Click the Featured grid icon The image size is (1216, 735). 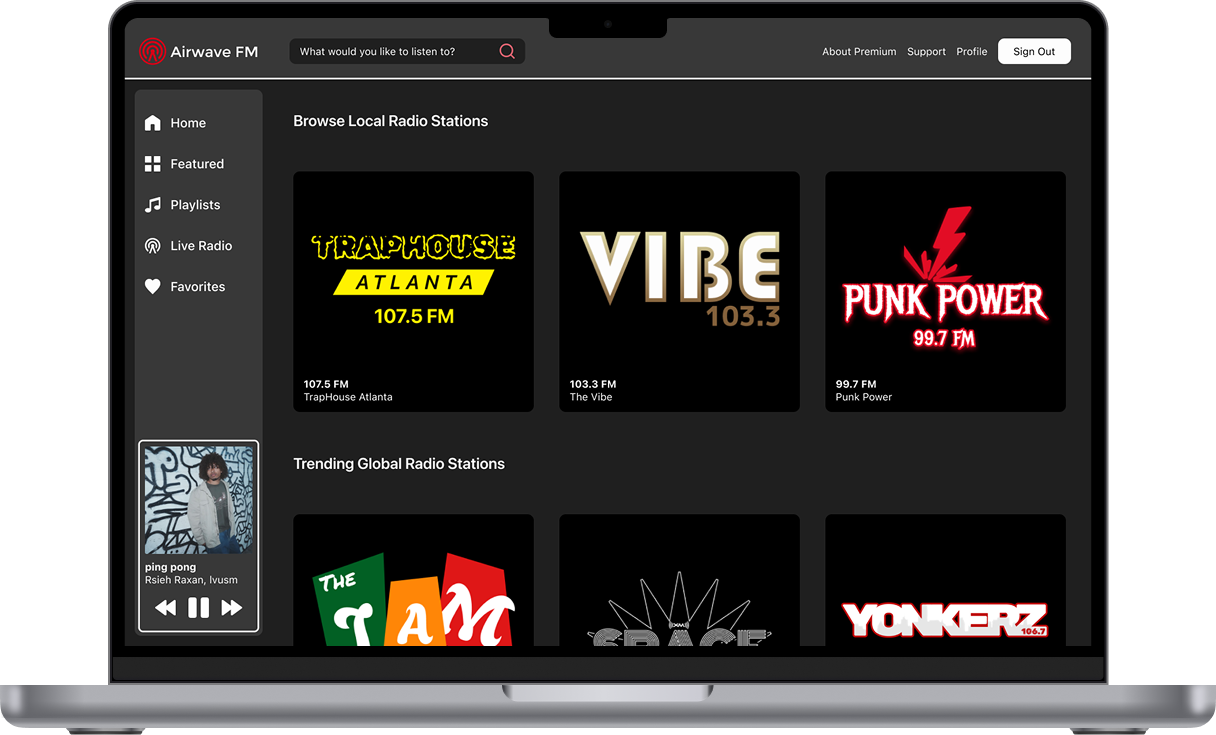tap(153, 164)
